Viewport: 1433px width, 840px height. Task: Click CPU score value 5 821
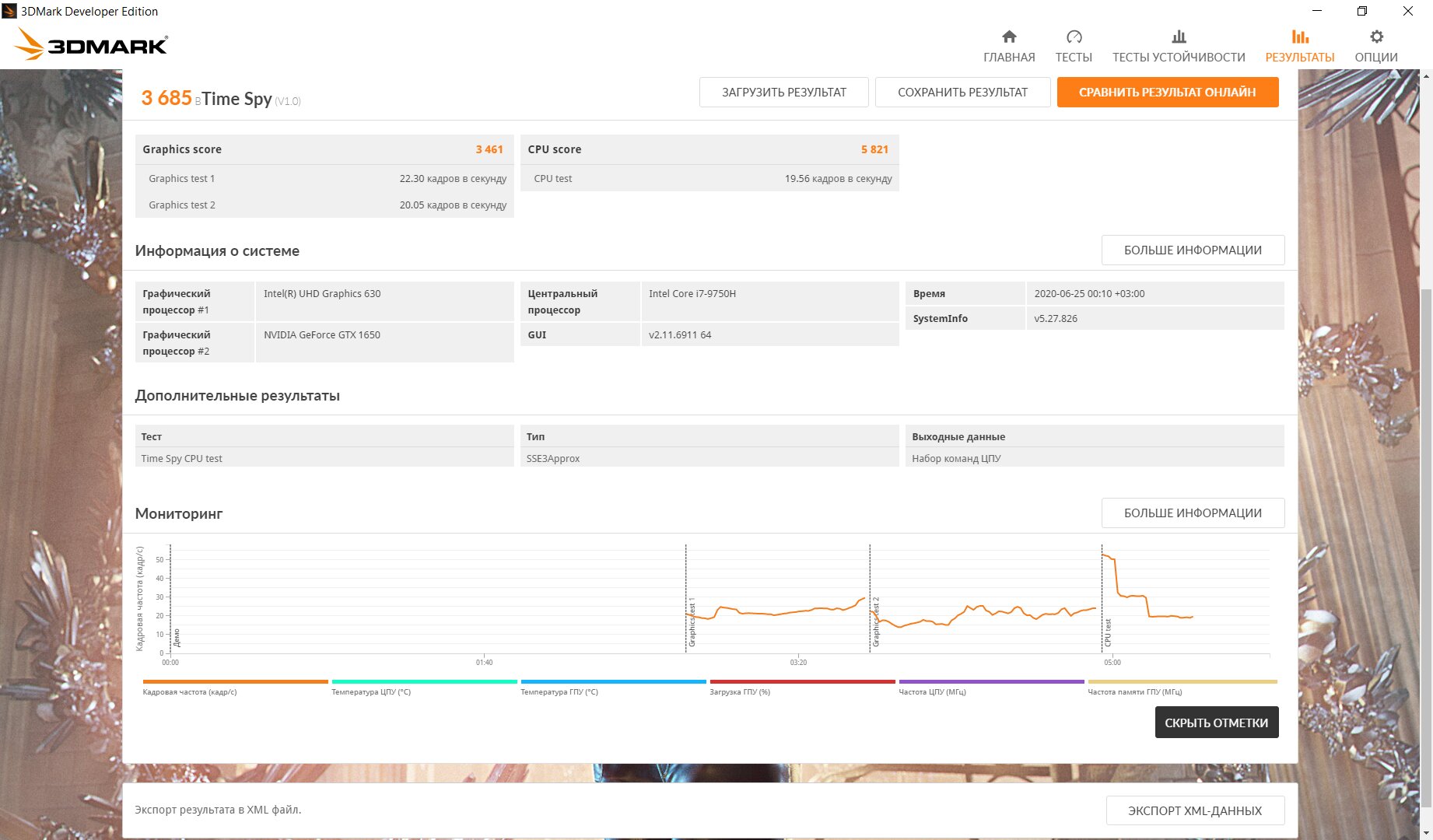click(x=874, y=149)
